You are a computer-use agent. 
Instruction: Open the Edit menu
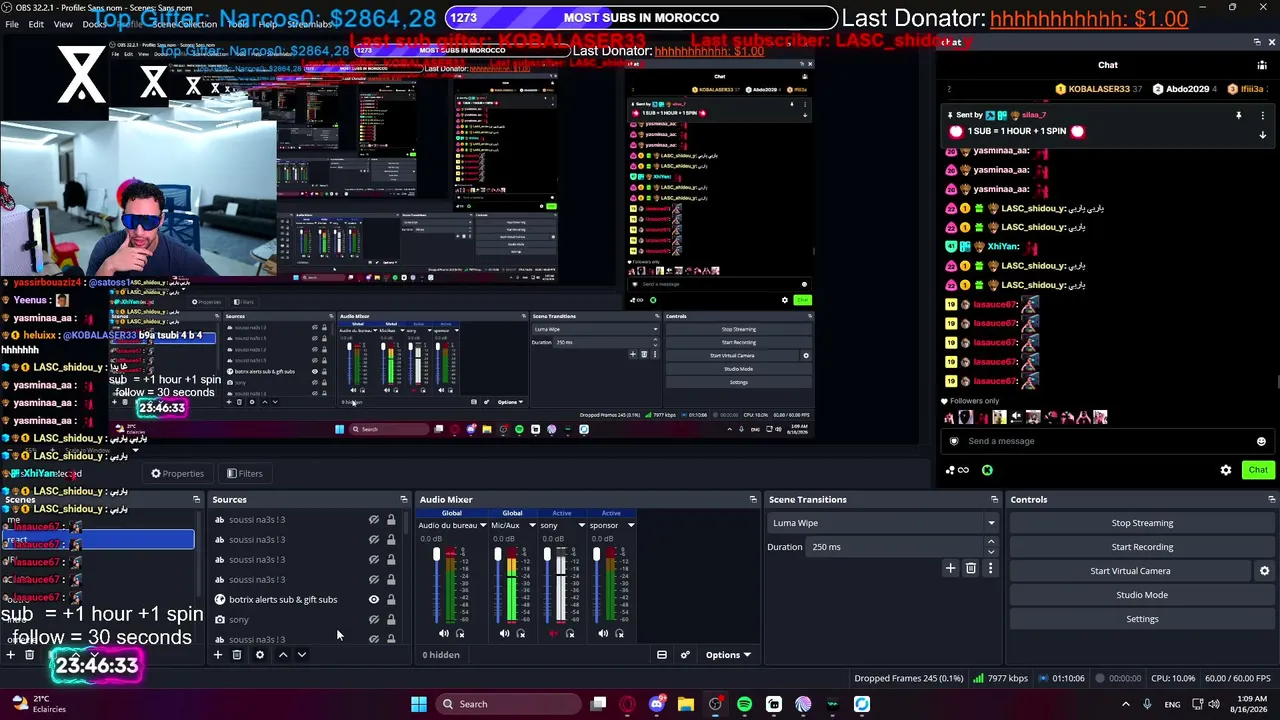[x=36, y=24]
